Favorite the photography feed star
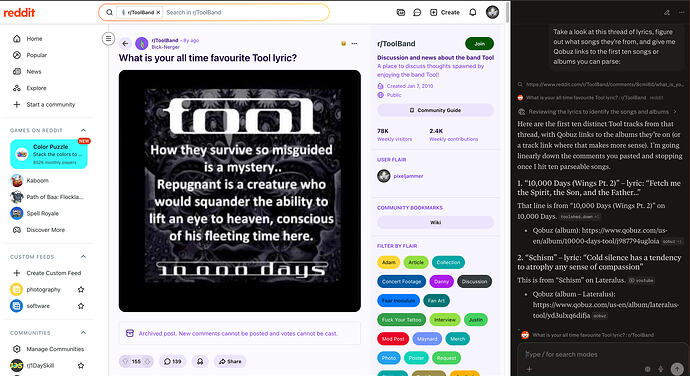This screenshot has width=690, height=376. coord(81,289)
